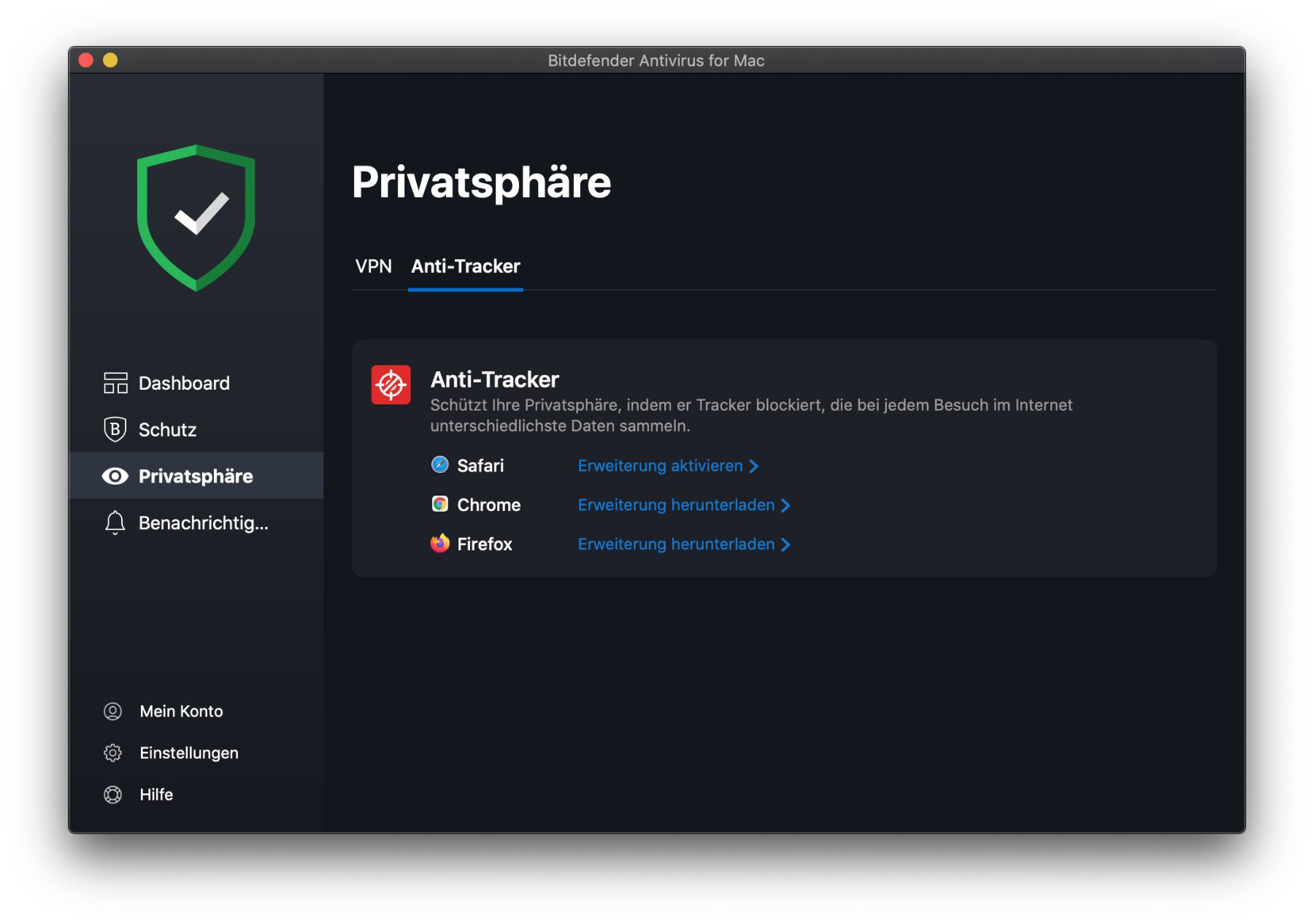Click chevron next to Firefox Erweiterung herunterladen
Image resolution: width=1314 pixels, height=924 pixels.
(785, 544)
